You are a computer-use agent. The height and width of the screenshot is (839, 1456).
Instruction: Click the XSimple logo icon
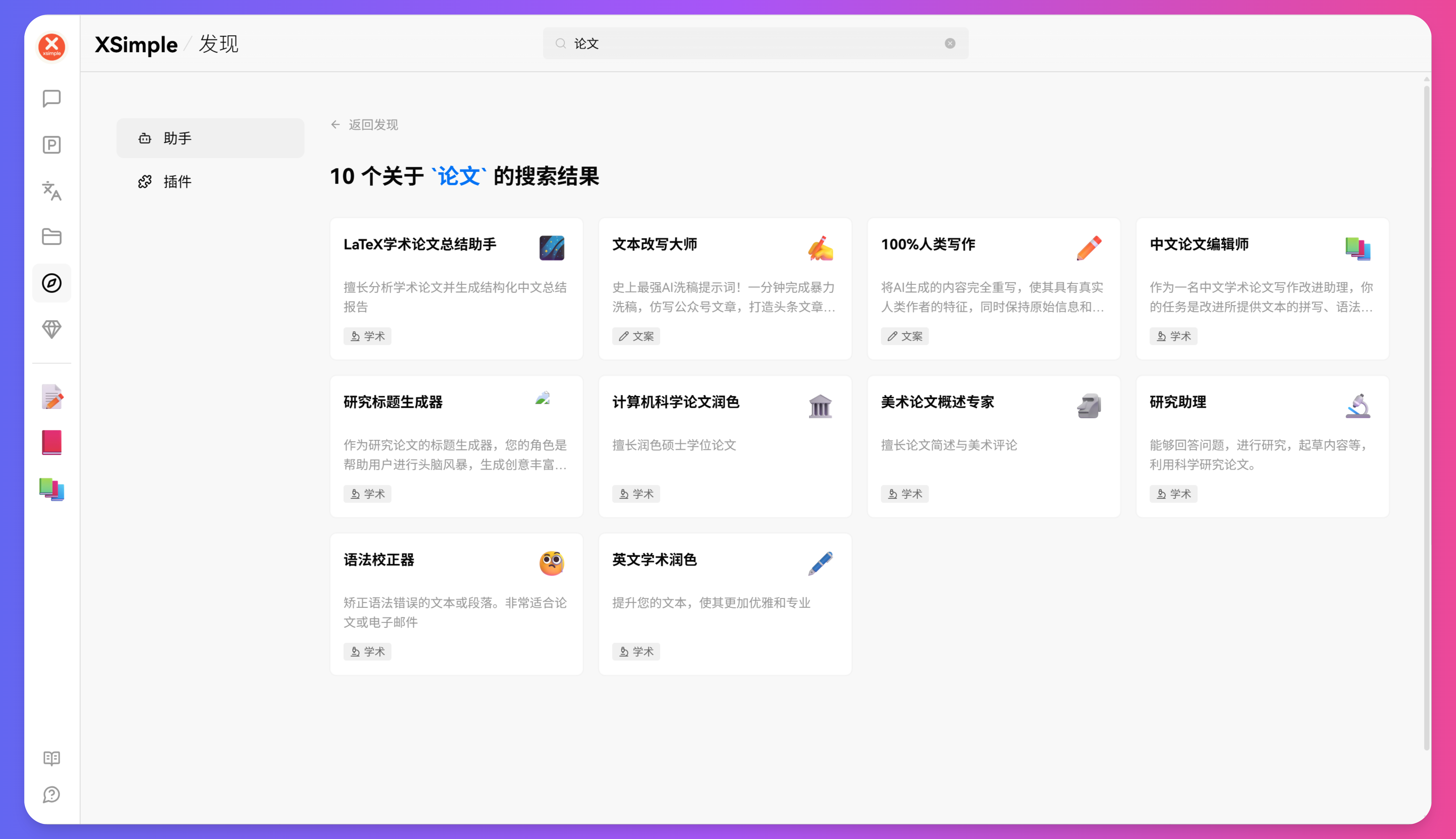pos(52,47)
